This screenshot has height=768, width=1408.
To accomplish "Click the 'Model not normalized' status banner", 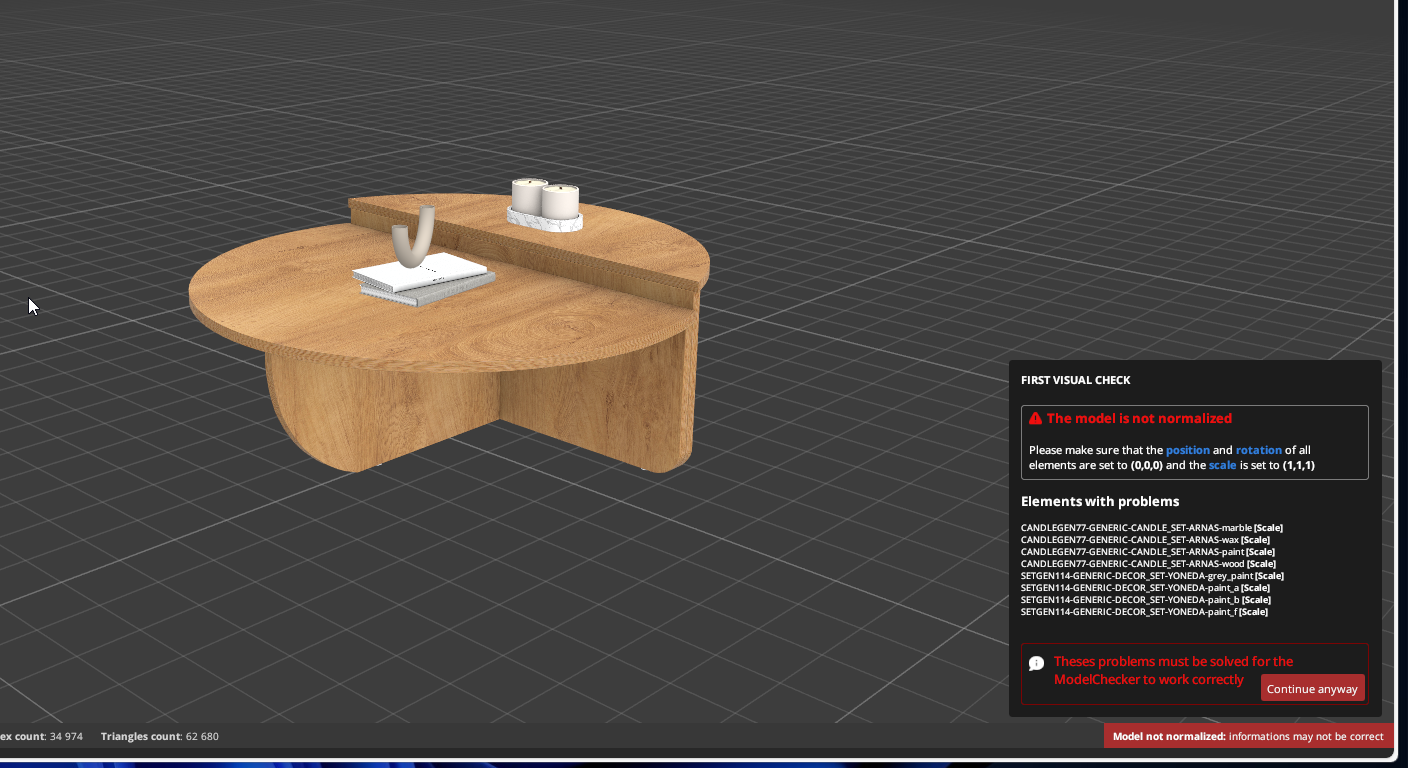I will (x=1248, y=736).
